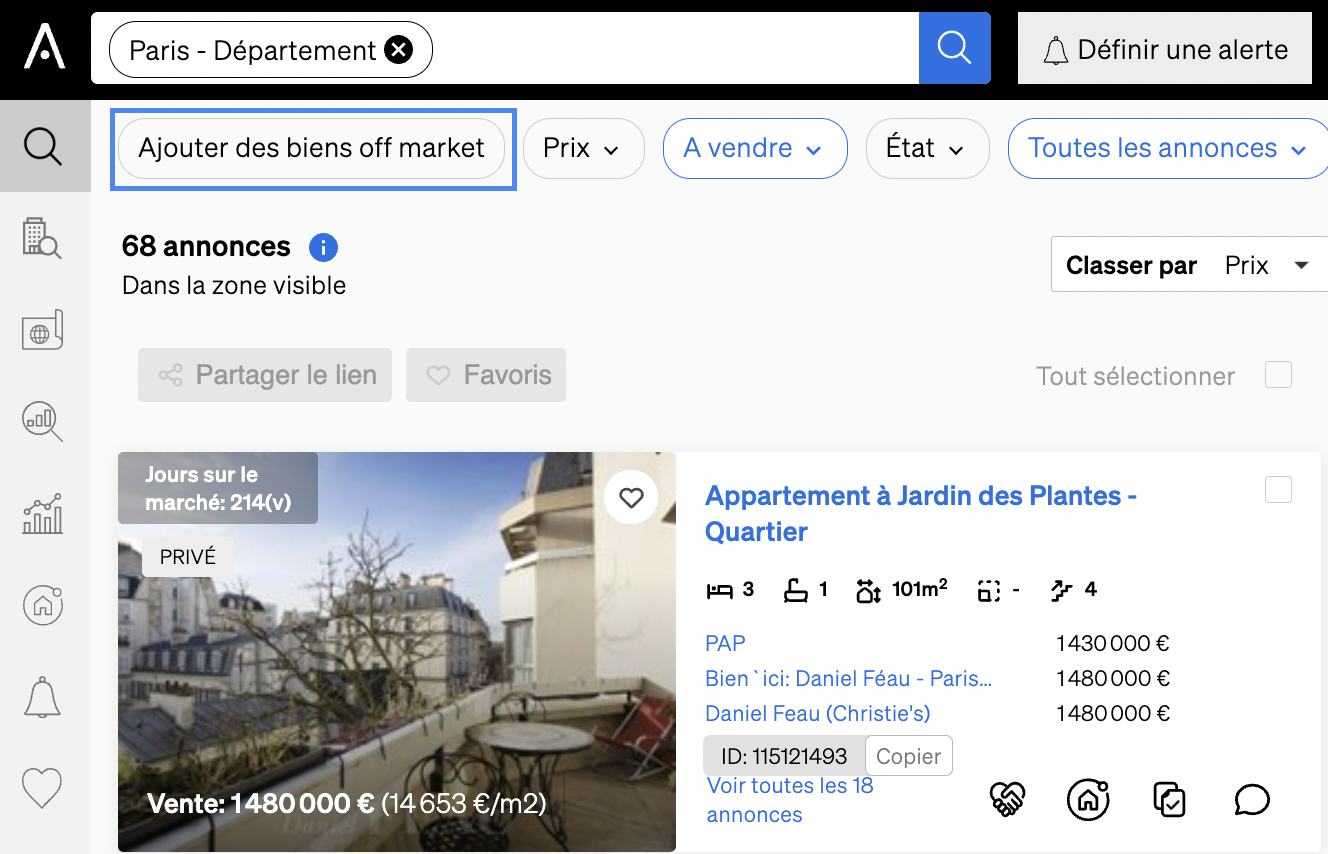Open the Classer par Prix sort dropdown
The width and height of the screenshot is (1328, 854).
pos(1189,265)
